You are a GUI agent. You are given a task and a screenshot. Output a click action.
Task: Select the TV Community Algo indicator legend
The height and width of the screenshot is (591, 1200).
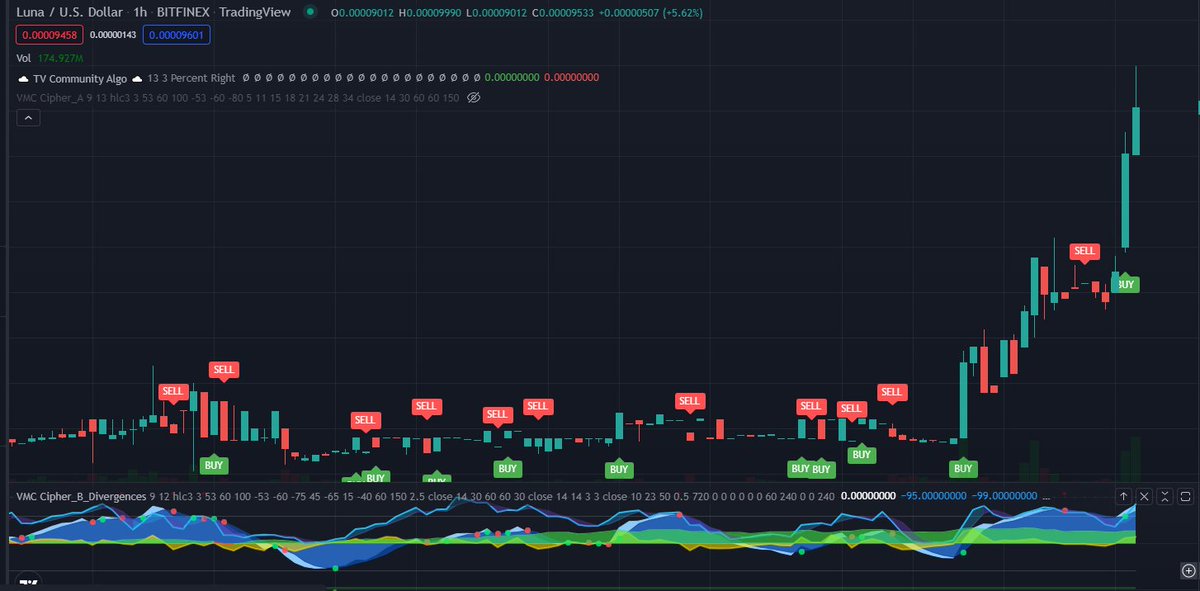(81, 77)
